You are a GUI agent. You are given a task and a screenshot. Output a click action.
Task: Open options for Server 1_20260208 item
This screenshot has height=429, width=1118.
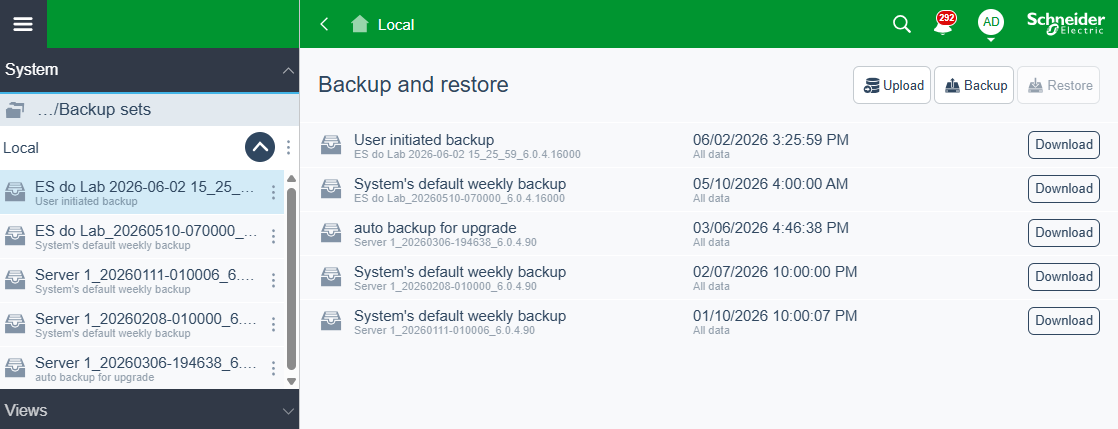point(273,325)
